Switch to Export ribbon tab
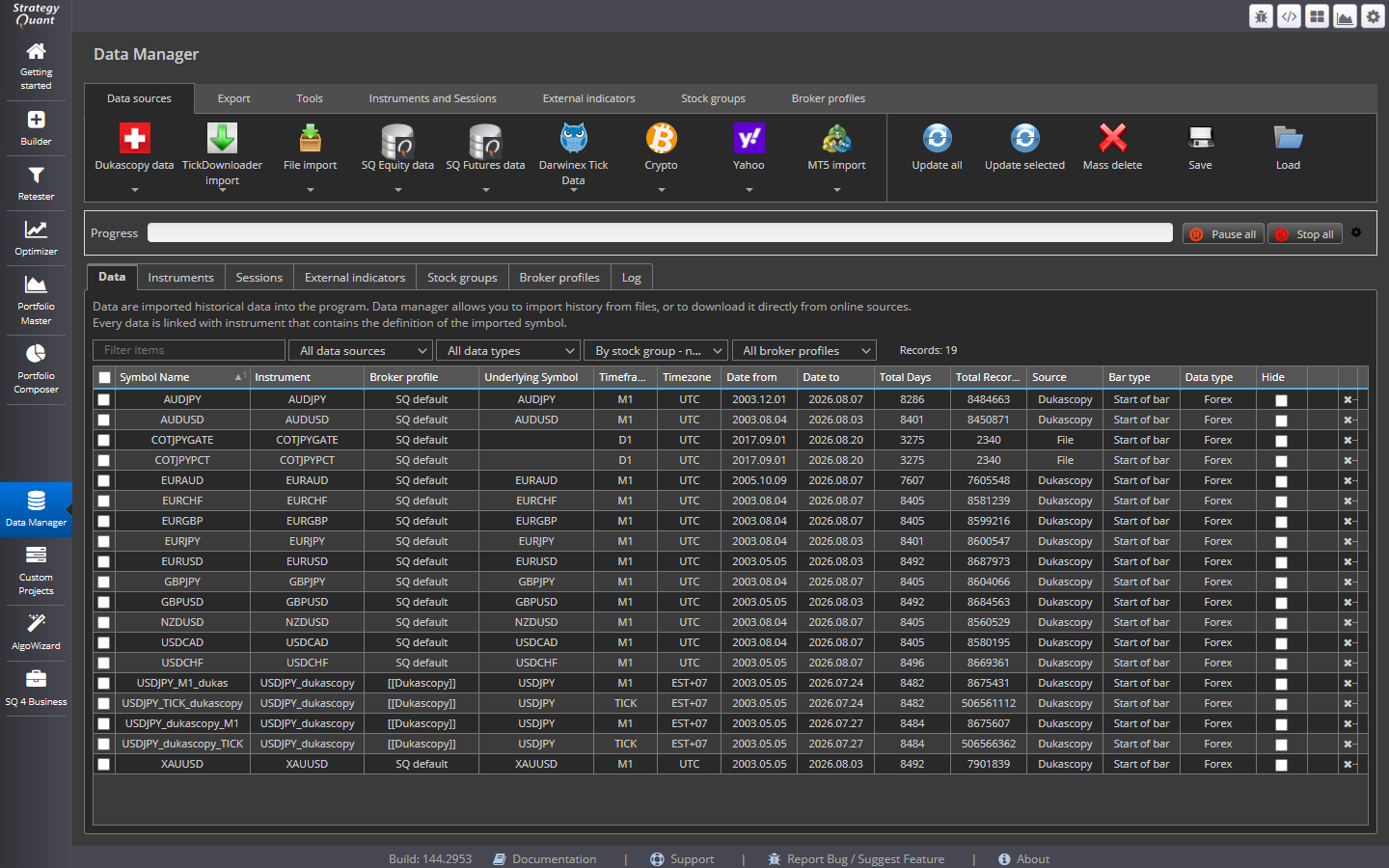 (233, 98)
